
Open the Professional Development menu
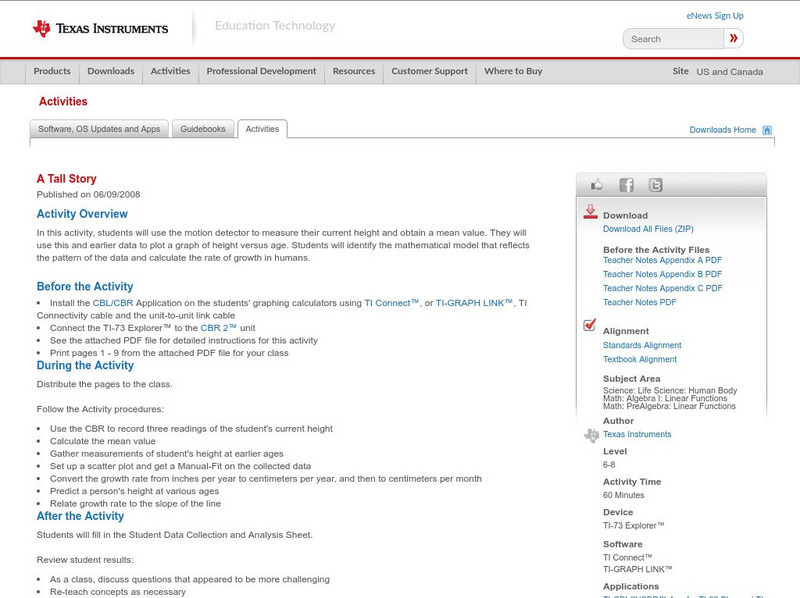click(x=261, y=71)
